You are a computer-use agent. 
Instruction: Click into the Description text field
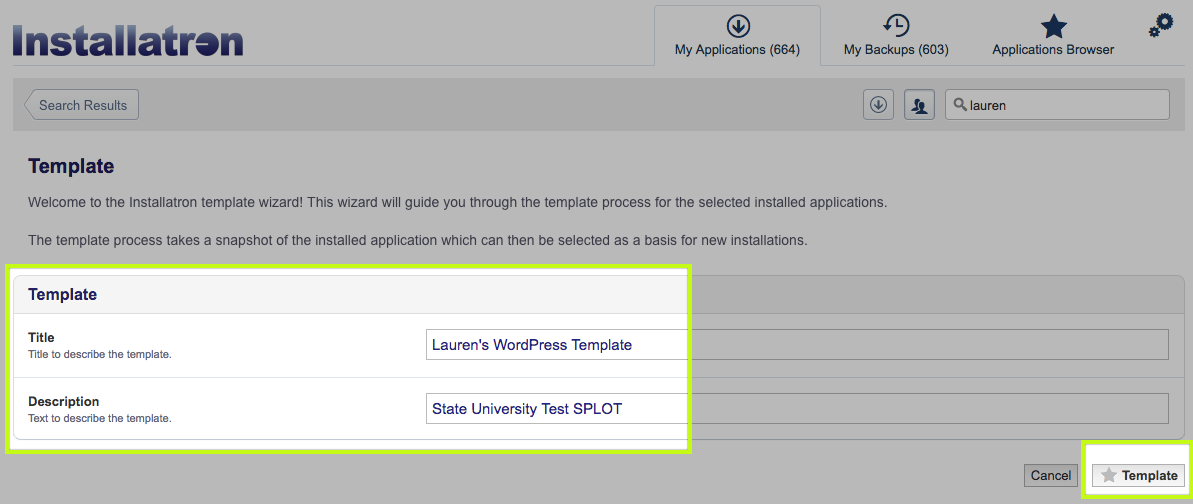click(797, 409)
